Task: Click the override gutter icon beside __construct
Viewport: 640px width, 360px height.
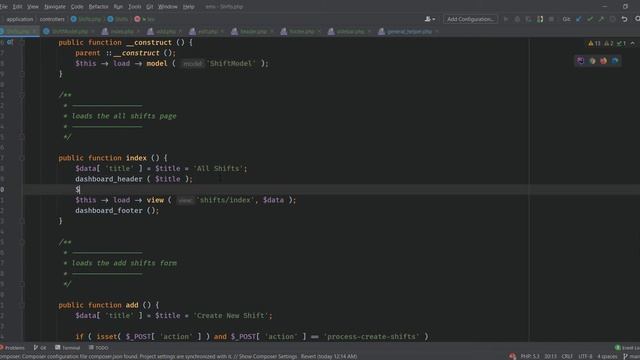Action: [10, 42]
